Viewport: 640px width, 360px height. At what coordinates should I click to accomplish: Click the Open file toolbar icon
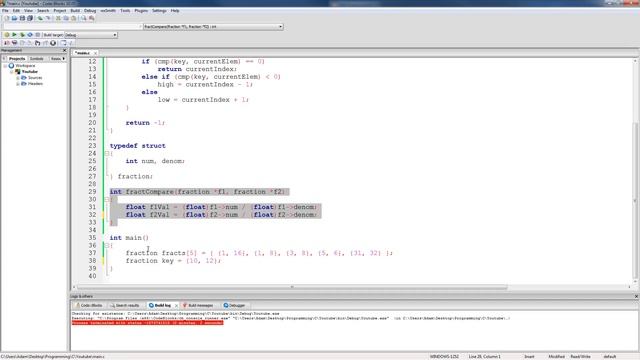(x=14, y=18)
